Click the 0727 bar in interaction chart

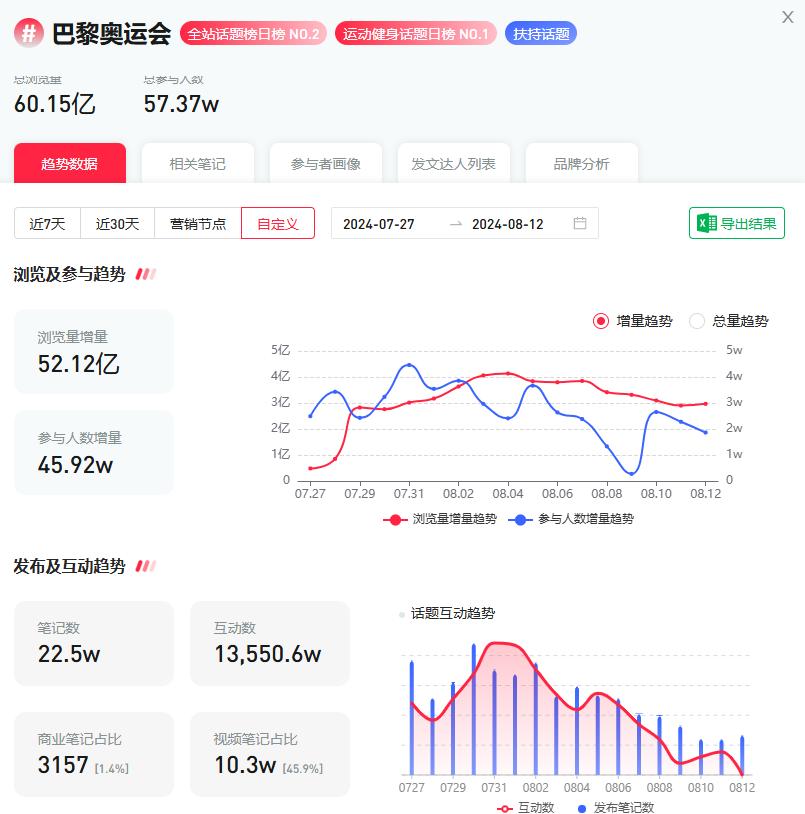click(412, 718)
